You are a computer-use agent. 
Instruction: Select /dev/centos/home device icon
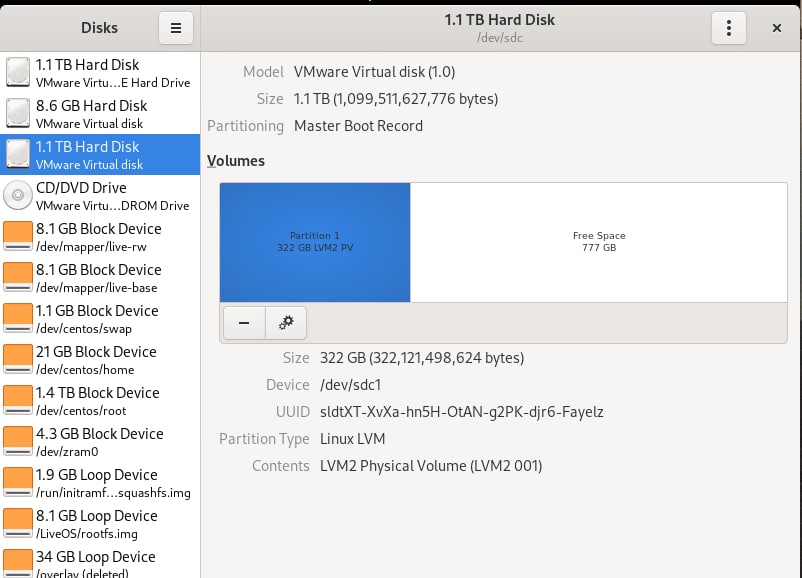[18, 359]
